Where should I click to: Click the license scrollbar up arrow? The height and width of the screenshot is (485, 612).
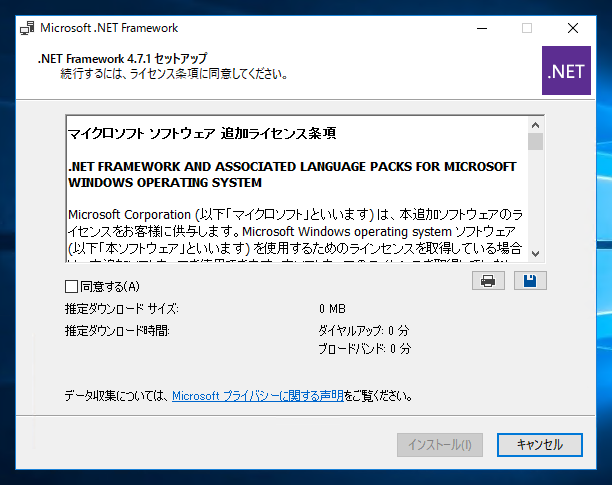[536, 125]
